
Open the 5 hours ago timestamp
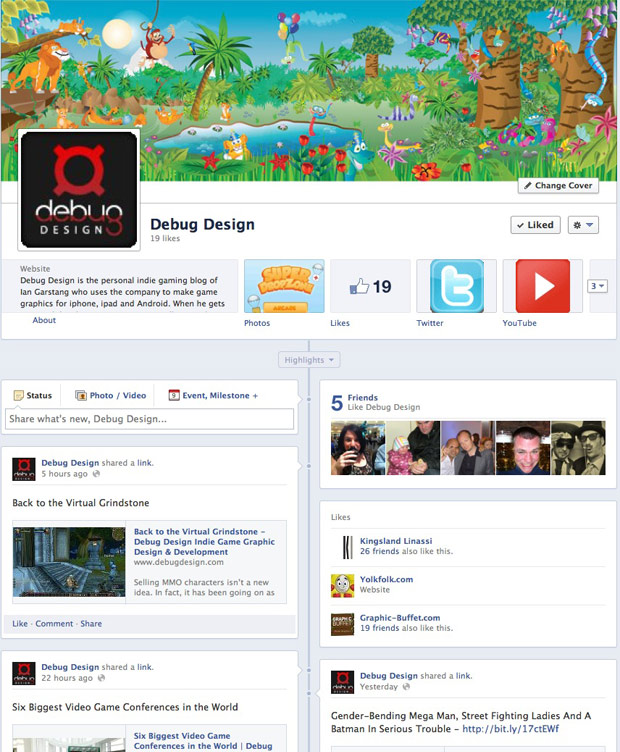[64, 474]
